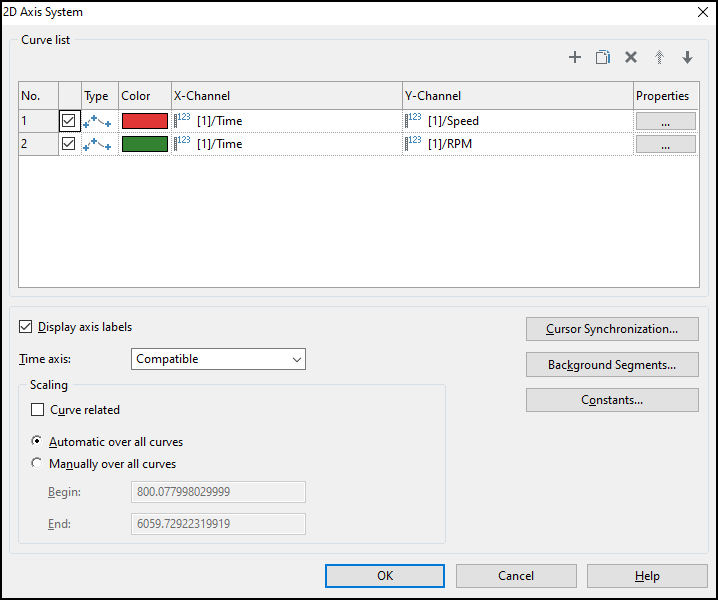Click the green color swatch for curve 2

(144, 144)
